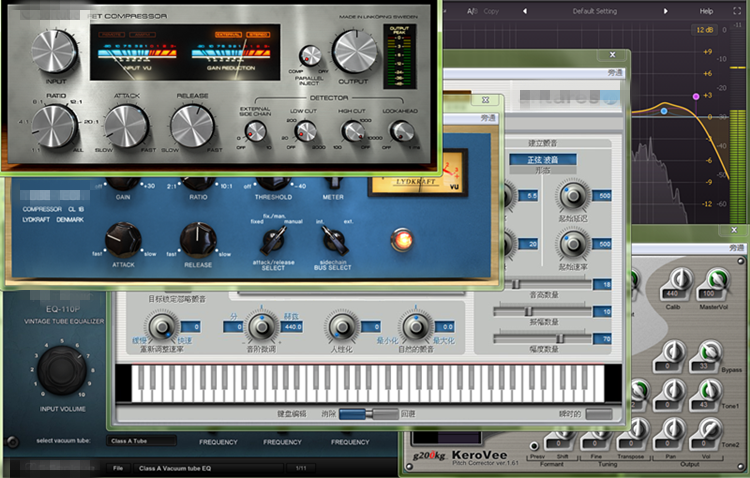The image size is (750, 478).
Task: Click the 幅度数量 slider
Action: (x=542, y=339)
